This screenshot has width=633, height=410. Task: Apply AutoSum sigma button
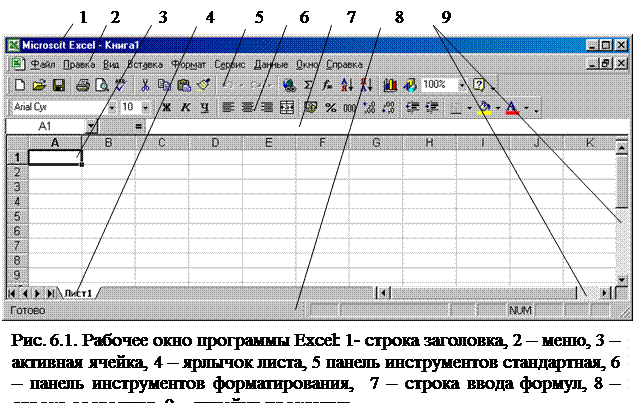308,85
